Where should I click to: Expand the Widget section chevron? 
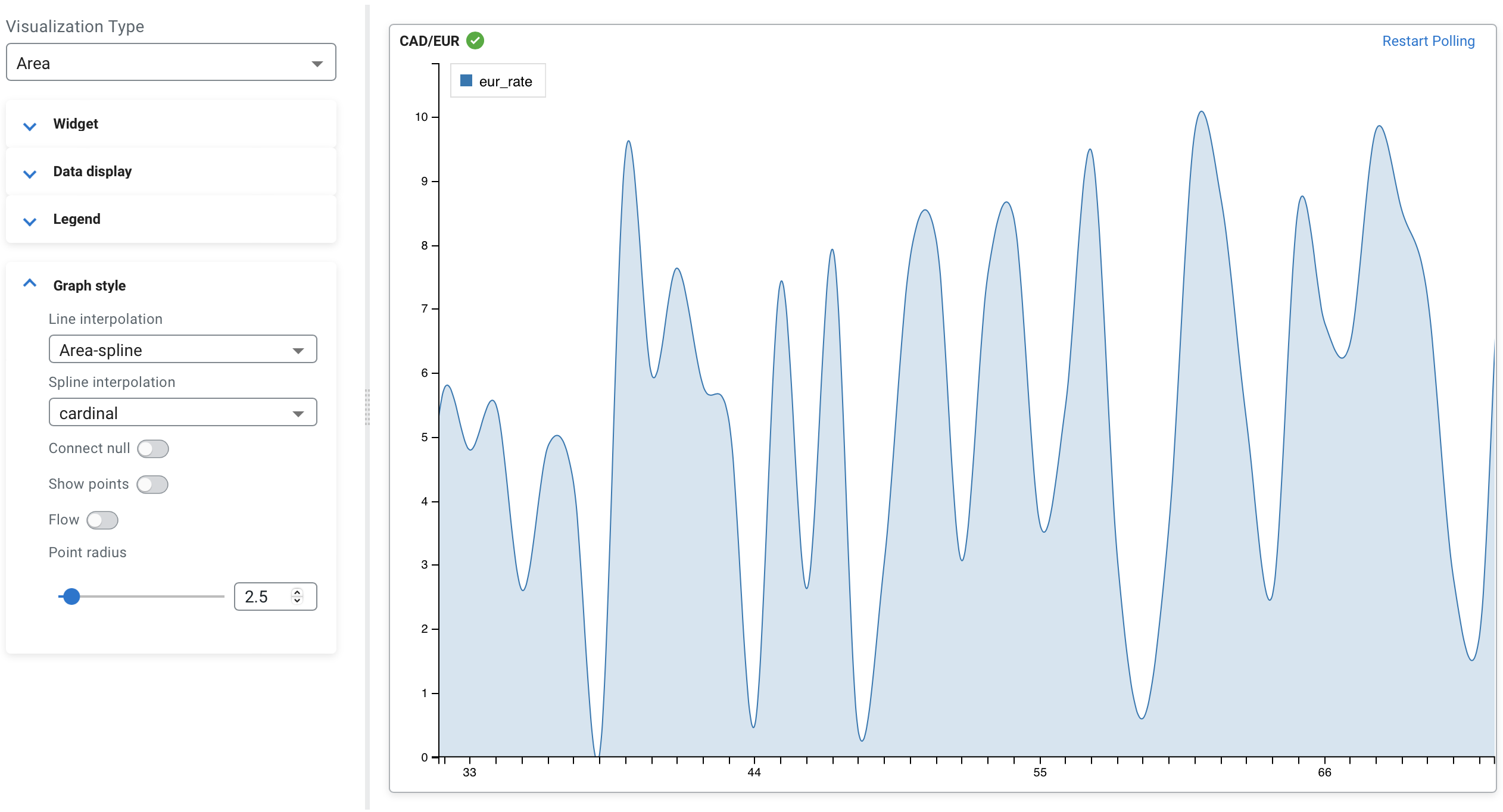coord(30,125)
